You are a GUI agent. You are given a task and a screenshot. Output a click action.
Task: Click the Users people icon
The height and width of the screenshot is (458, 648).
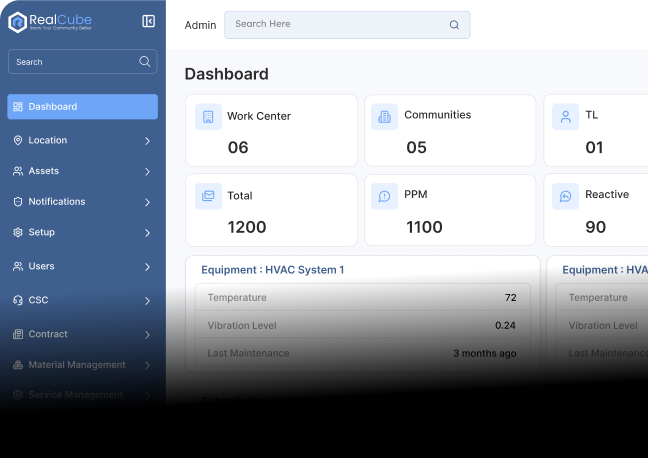click(x=18, y=266)
